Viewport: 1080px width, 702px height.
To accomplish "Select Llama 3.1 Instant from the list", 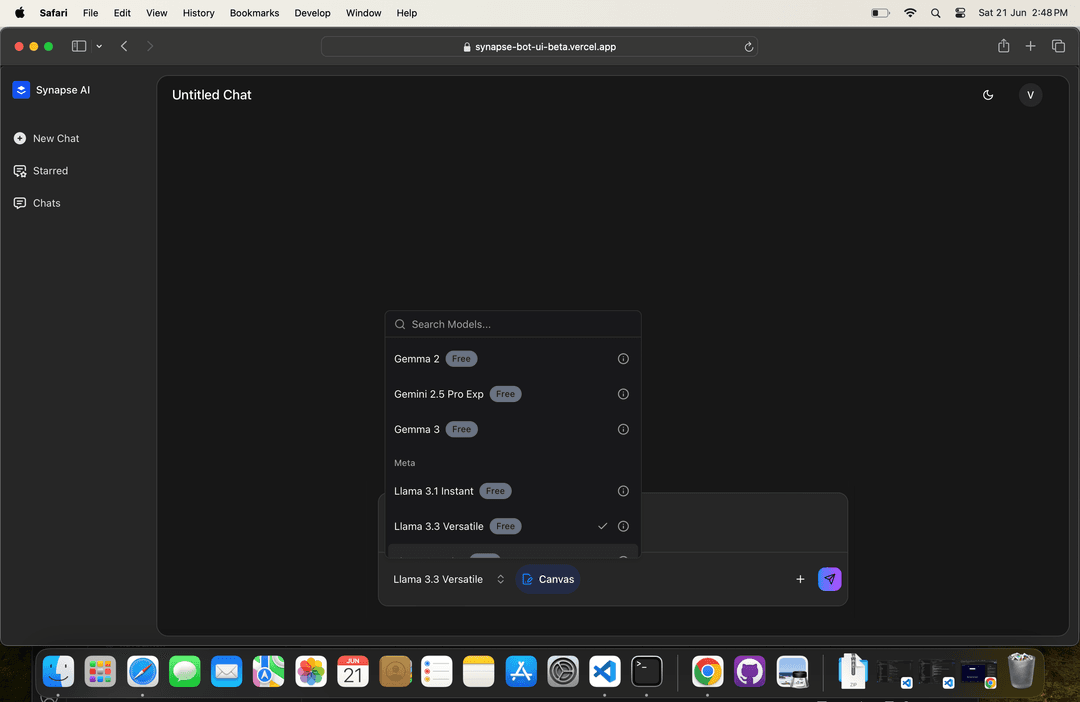I will tap(434, 490).
